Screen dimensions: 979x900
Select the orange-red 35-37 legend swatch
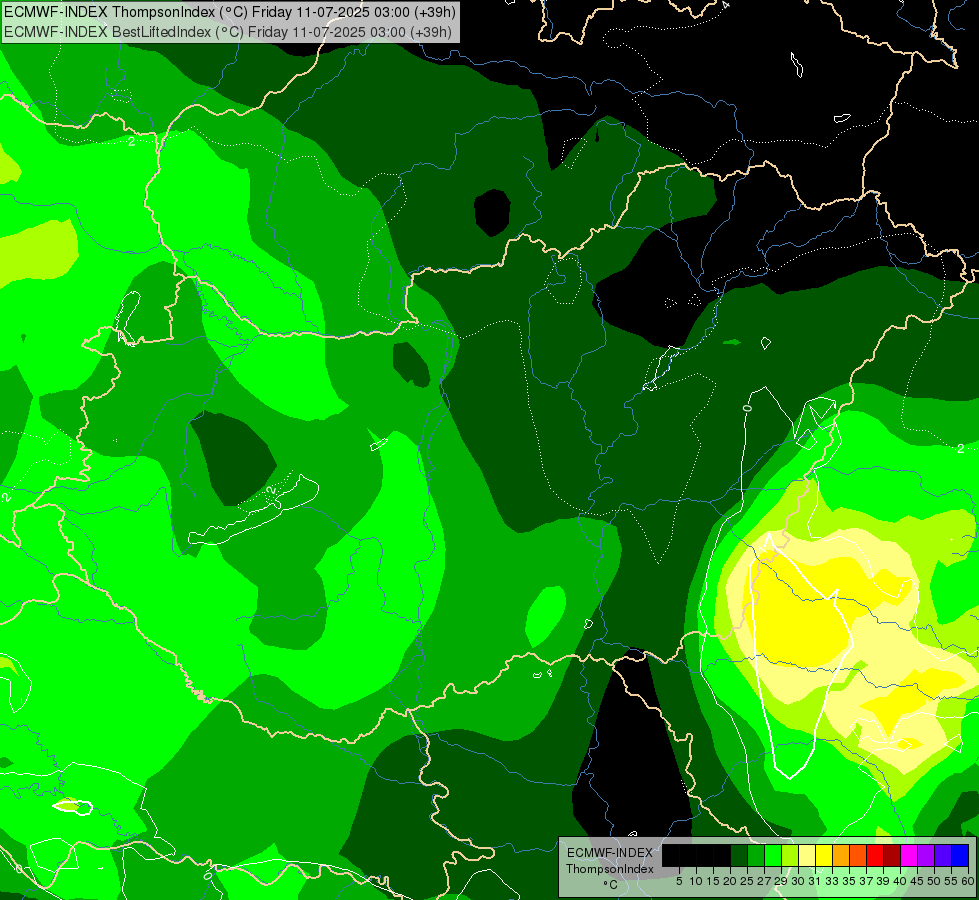(x=858, y=855)
